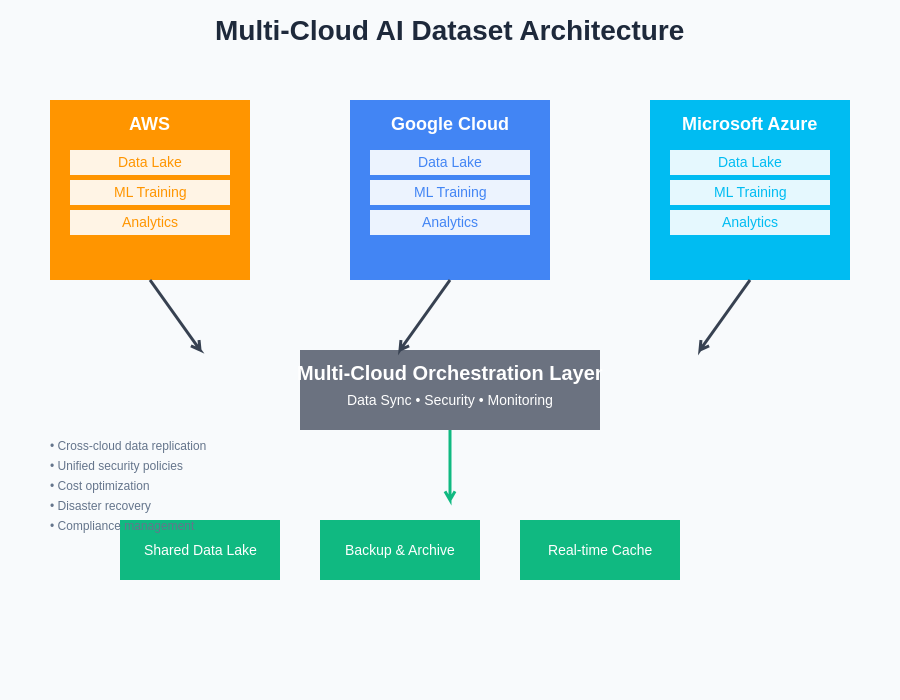Click Microsoft Azure Analytics box
This screenshot has width=900, height=700.
tap(750, 222)
